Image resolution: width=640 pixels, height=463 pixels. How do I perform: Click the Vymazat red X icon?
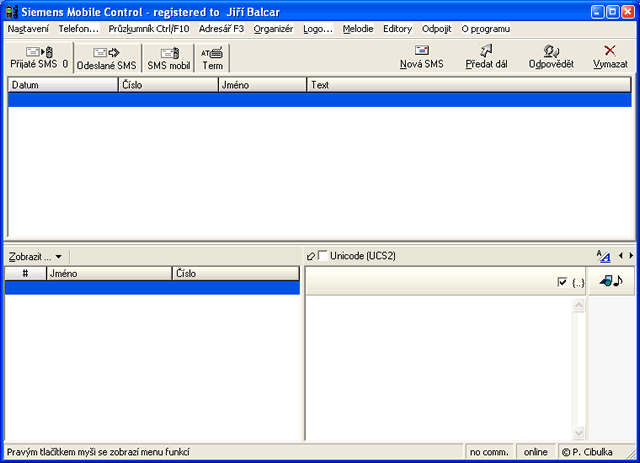[x=610, y=50]
